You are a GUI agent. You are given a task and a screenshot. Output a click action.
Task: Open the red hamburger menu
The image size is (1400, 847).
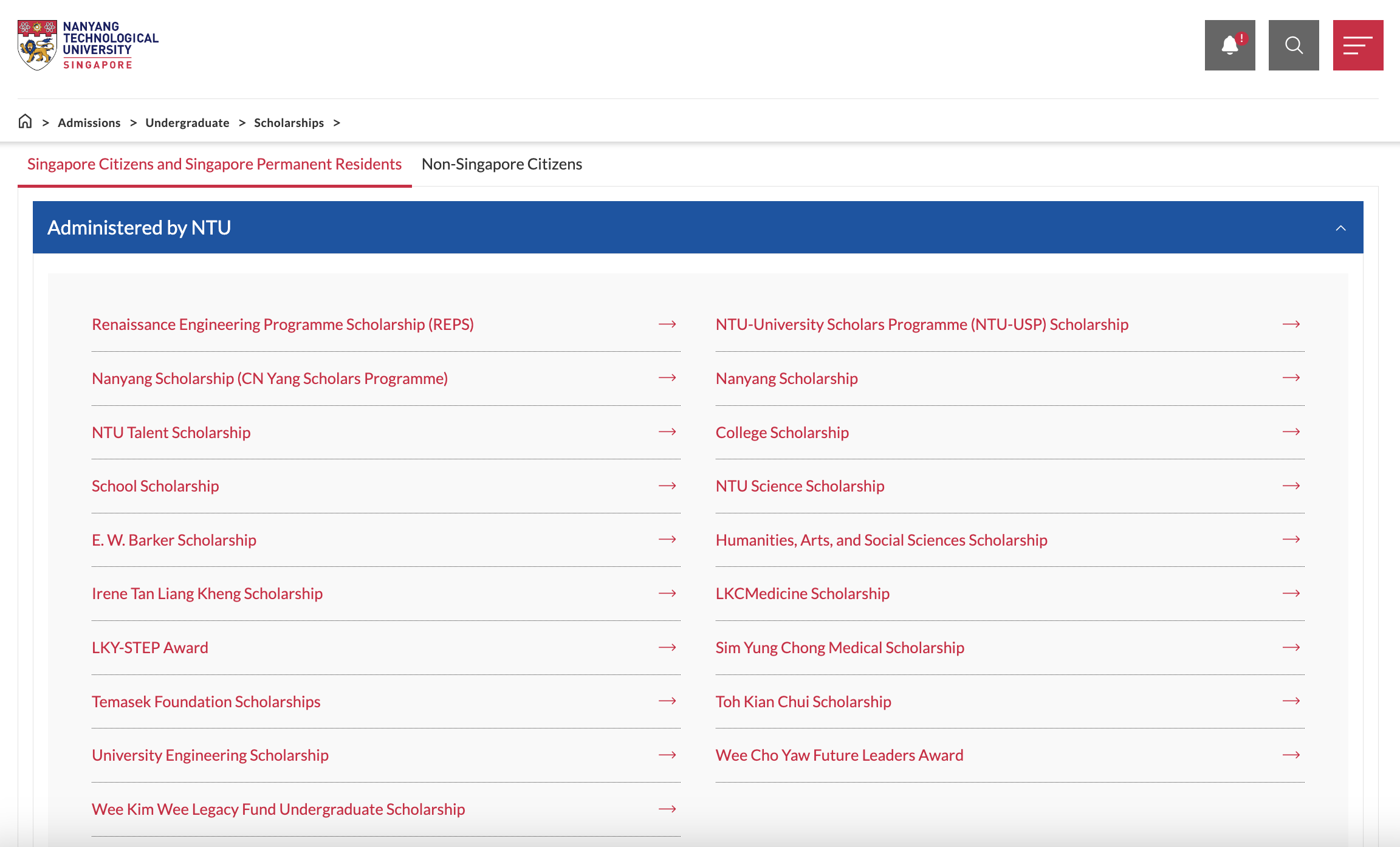click(x=1358, y=45)
